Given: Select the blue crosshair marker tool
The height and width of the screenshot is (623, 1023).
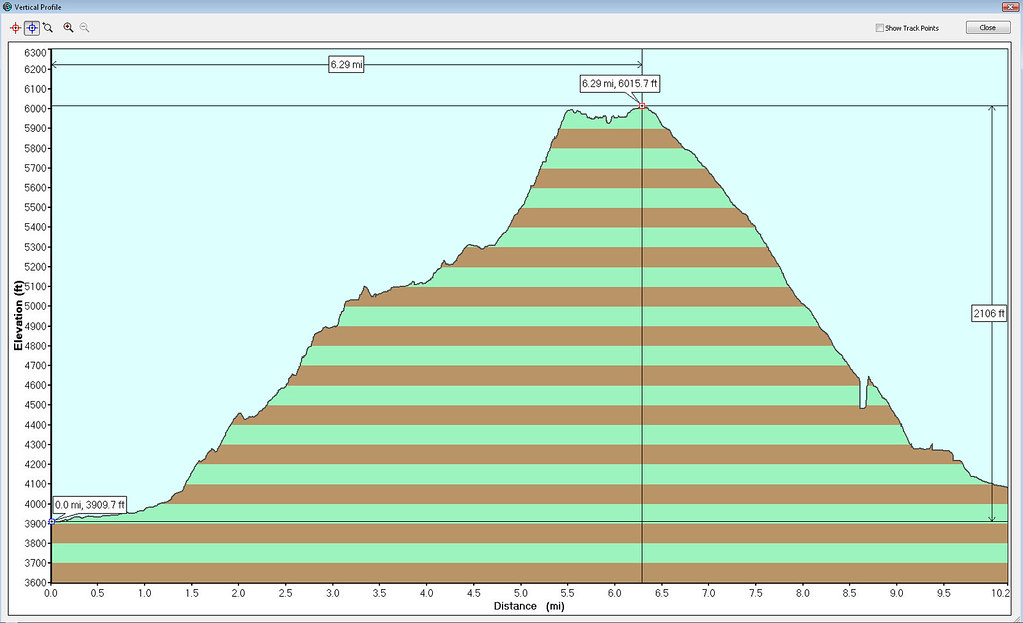Looking at the screenshot, I should (31, 27).
